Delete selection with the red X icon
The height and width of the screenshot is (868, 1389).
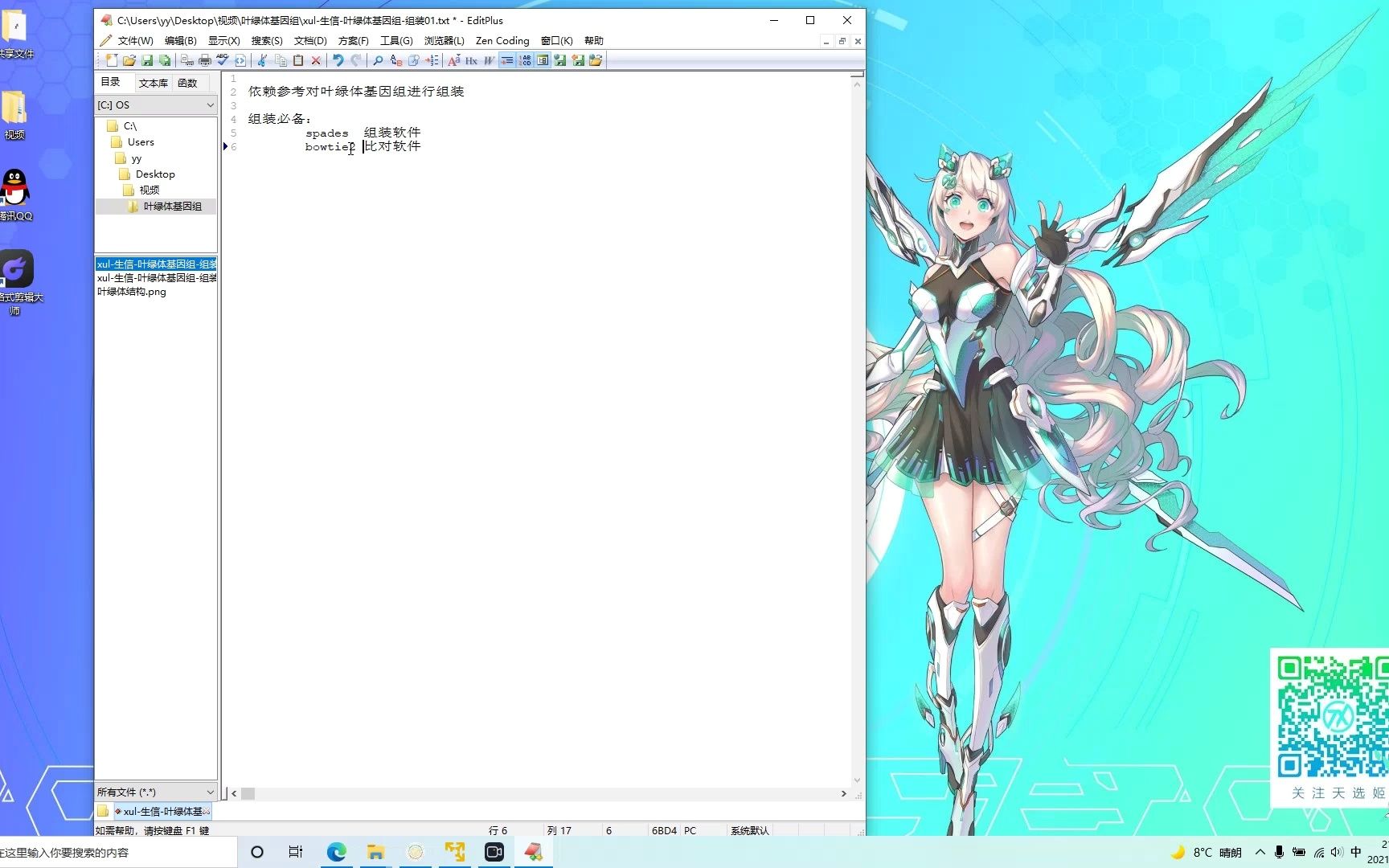316,60
